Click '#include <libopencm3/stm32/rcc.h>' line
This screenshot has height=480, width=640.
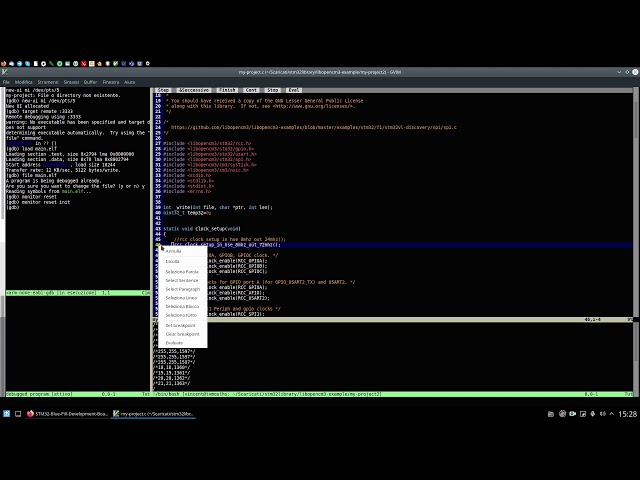(207, 144)
